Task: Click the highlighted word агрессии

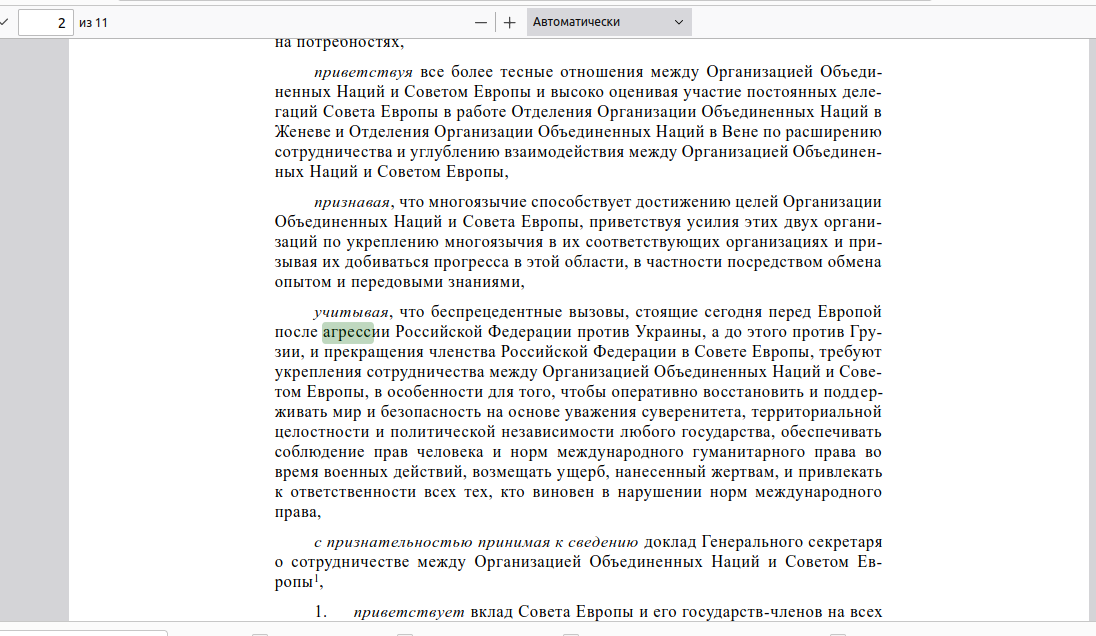Action: (356, 332)
